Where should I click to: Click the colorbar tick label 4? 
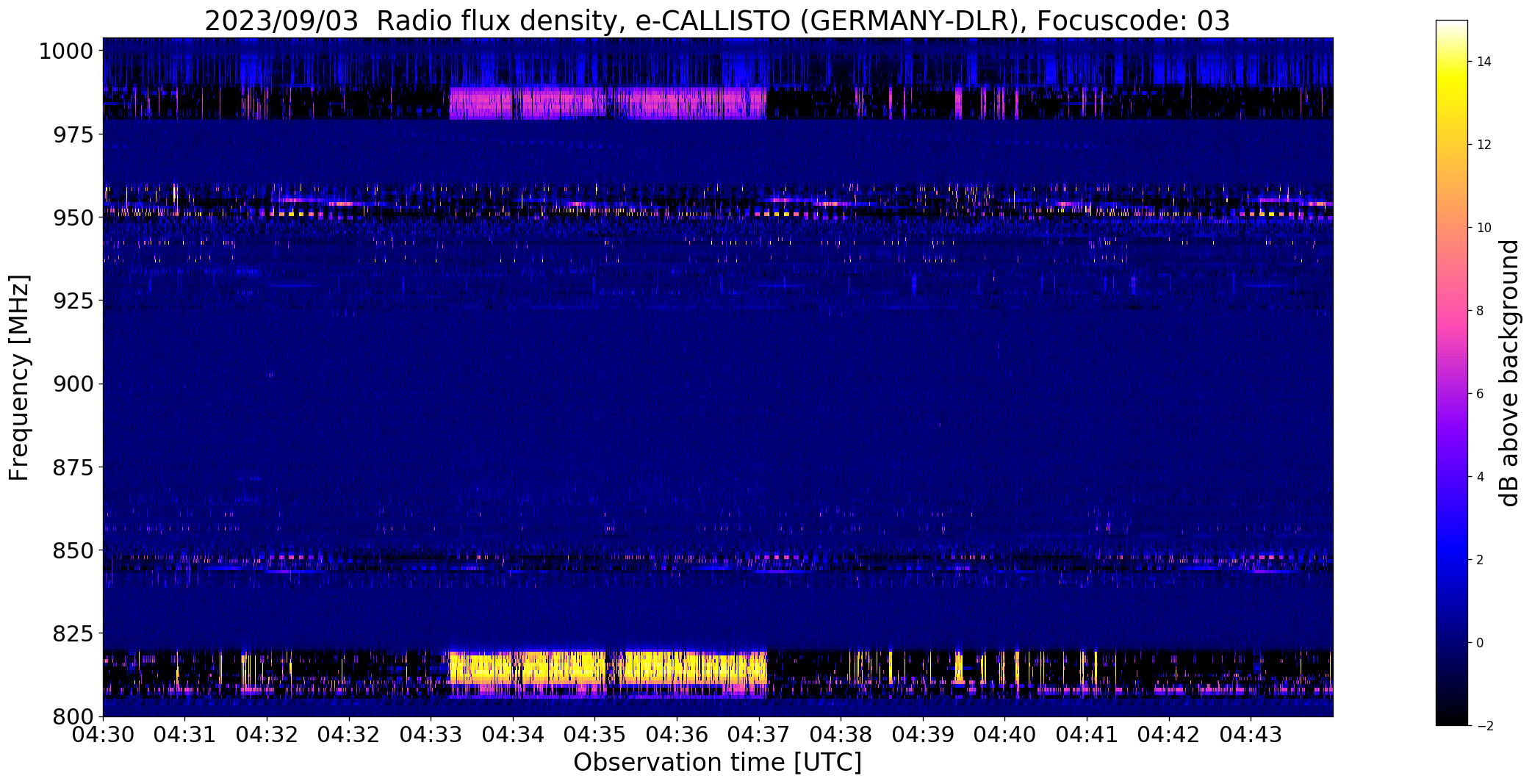pyautogui.click(x=1481, y=477)
